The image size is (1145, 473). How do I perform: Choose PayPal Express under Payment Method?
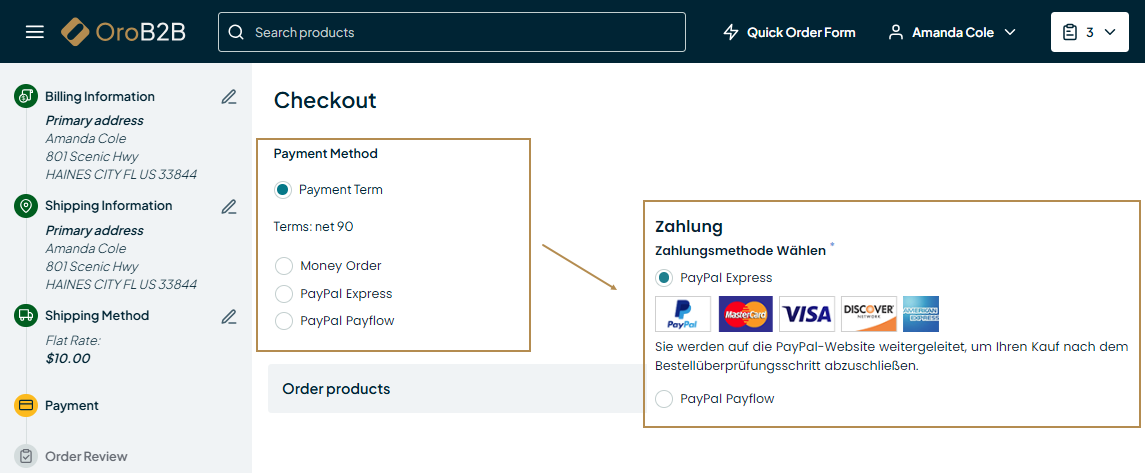(284, 294)
